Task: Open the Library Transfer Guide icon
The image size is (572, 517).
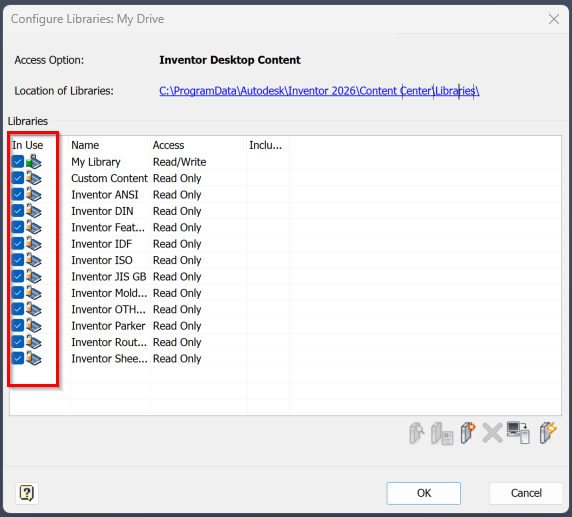Action: (x=518, y=433)
